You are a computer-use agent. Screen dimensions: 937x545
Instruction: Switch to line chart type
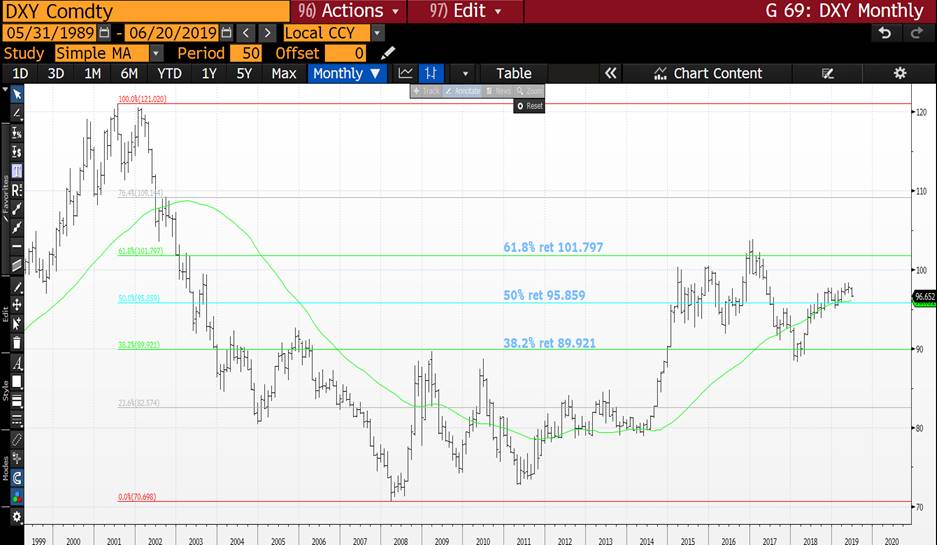click(406, 73)
